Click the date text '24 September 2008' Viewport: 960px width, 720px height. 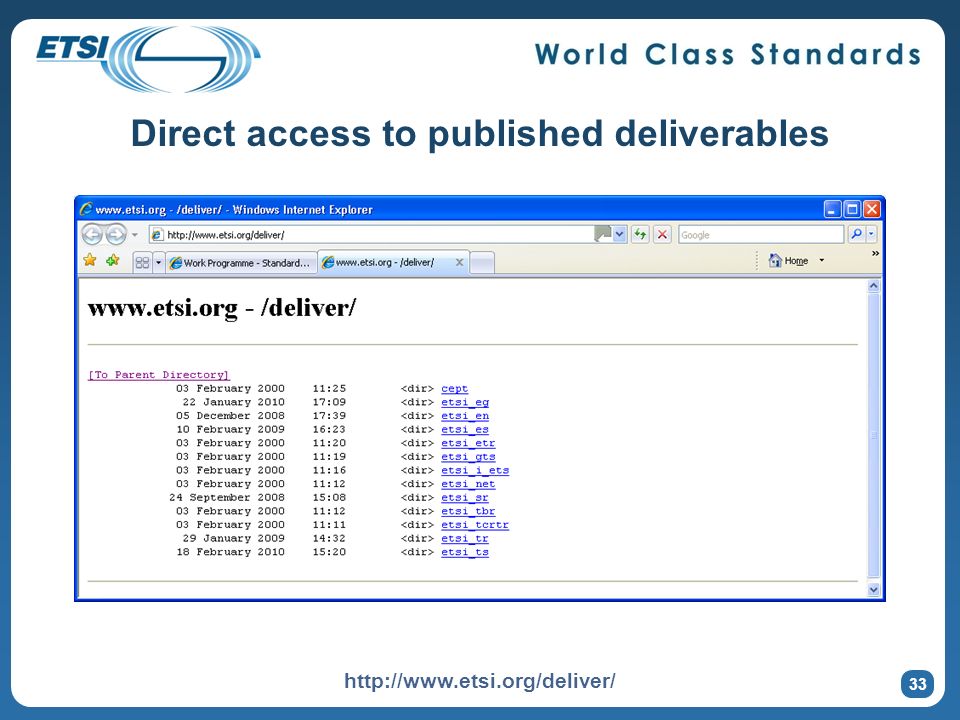click(x=227, y=498)
